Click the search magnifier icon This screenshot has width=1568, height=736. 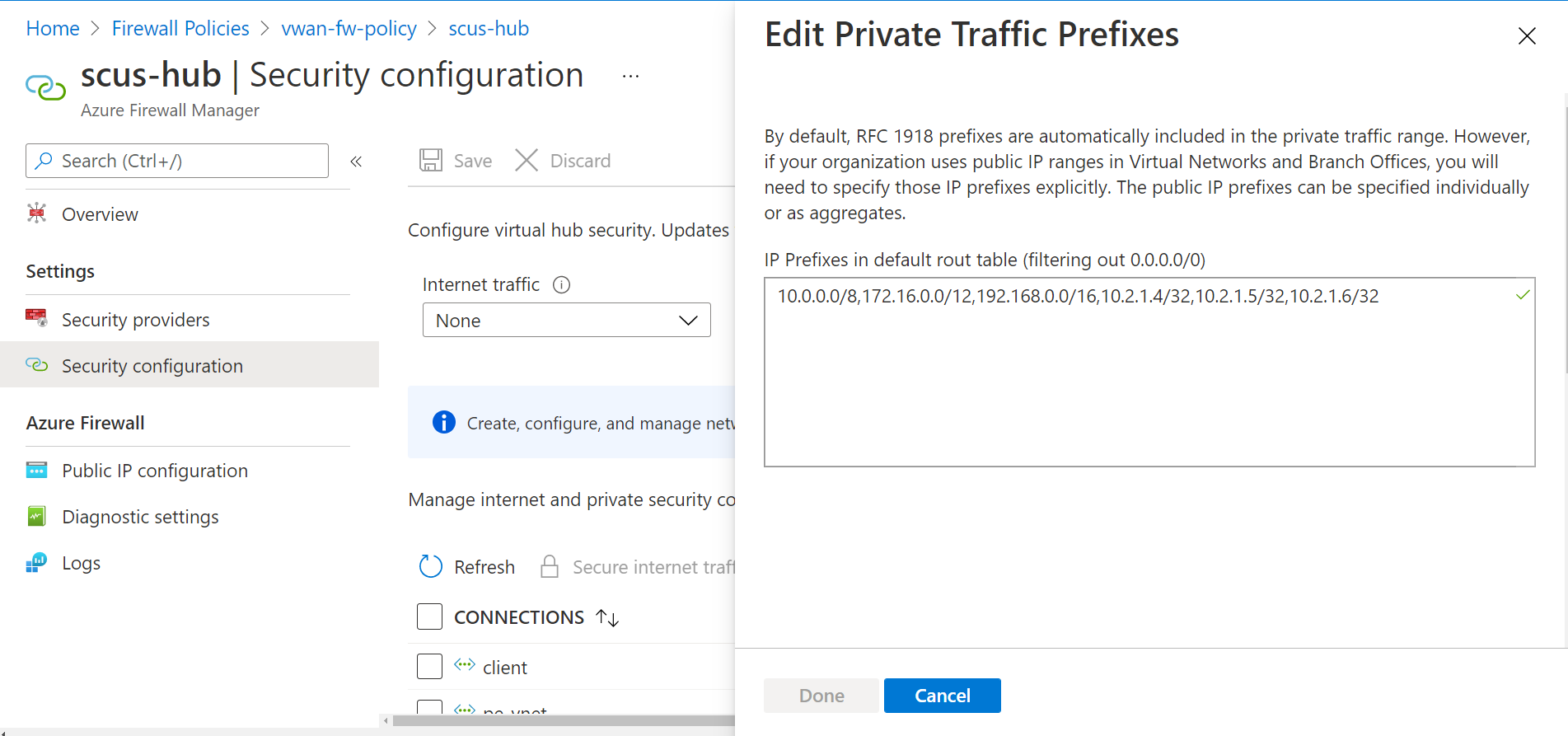pyautogui.click(x=44, y=161)
